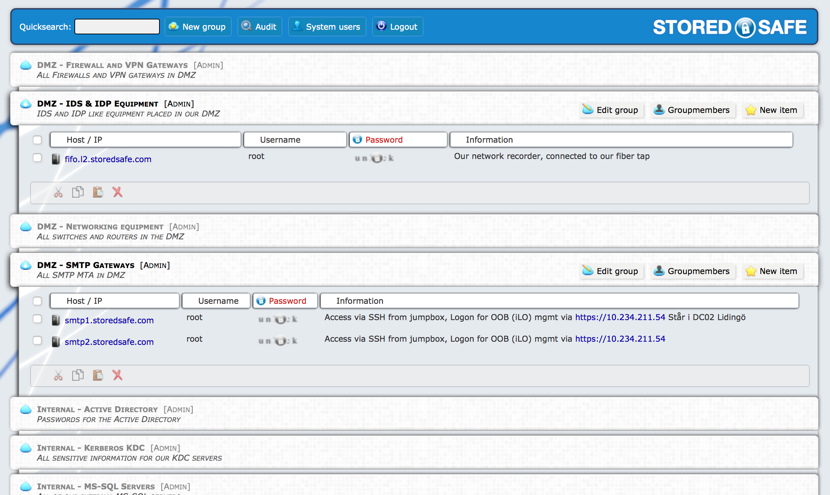The width and height of the screenshot is (830, 495).
Task: Click "root" username in smtp1 row
Action: tap(194, 317)
